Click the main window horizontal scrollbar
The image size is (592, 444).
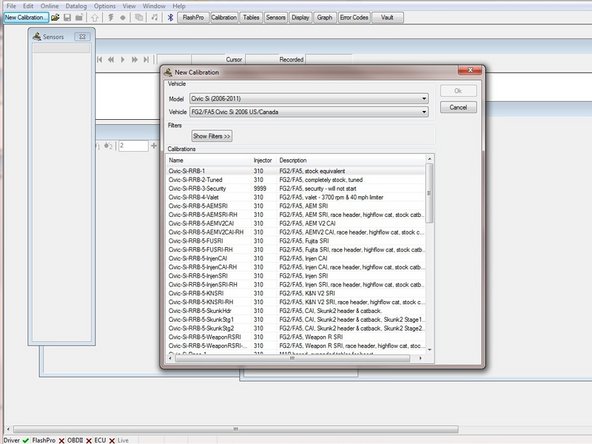coord(236,429)
